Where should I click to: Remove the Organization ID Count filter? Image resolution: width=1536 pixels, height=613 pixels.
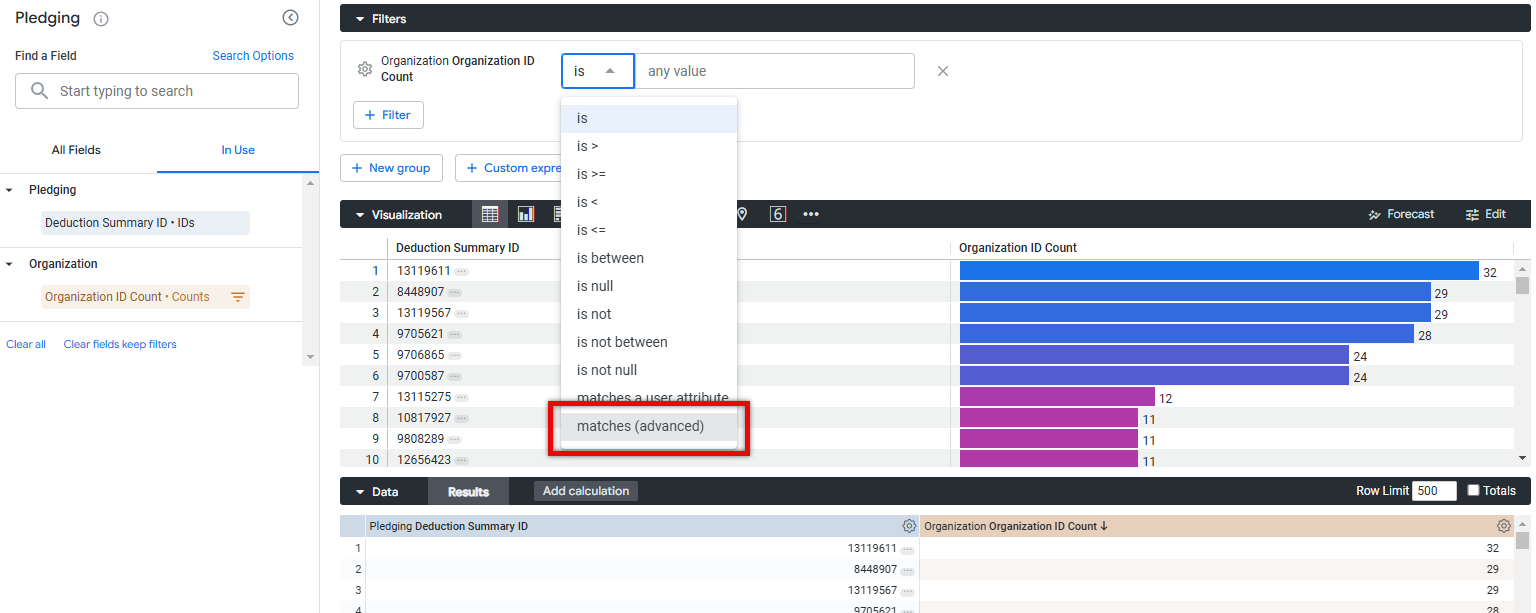942,71
